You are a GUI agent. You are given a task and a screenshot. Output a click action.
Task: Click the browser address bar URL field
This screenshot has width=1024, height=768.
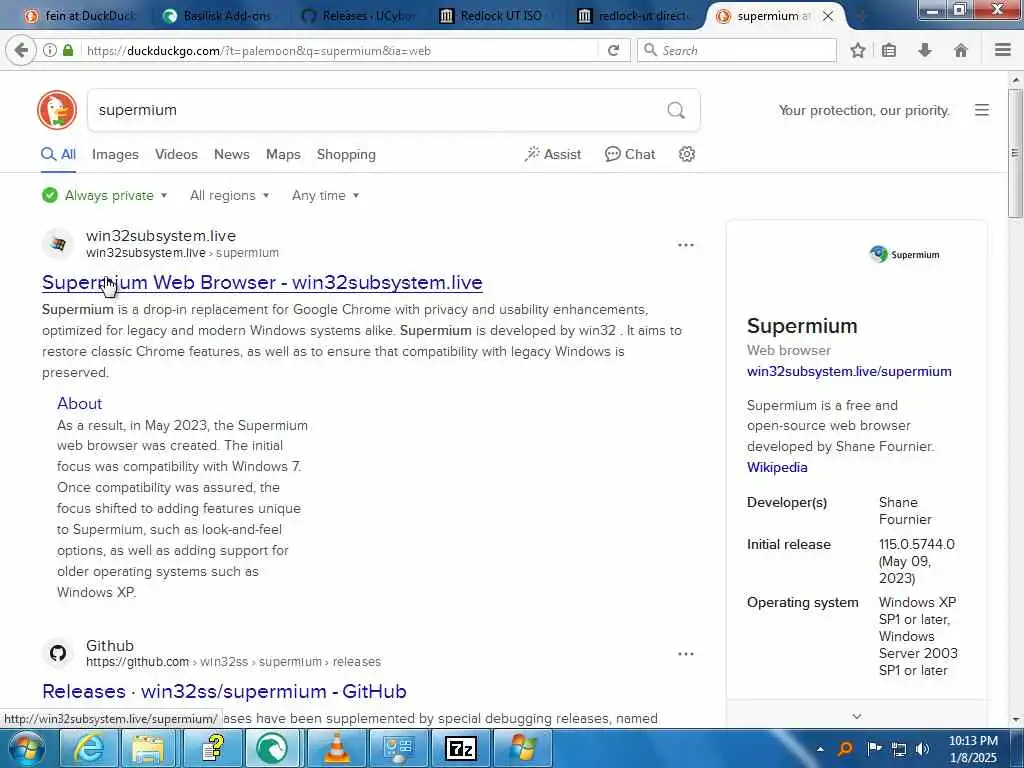[x=340, y=50]
